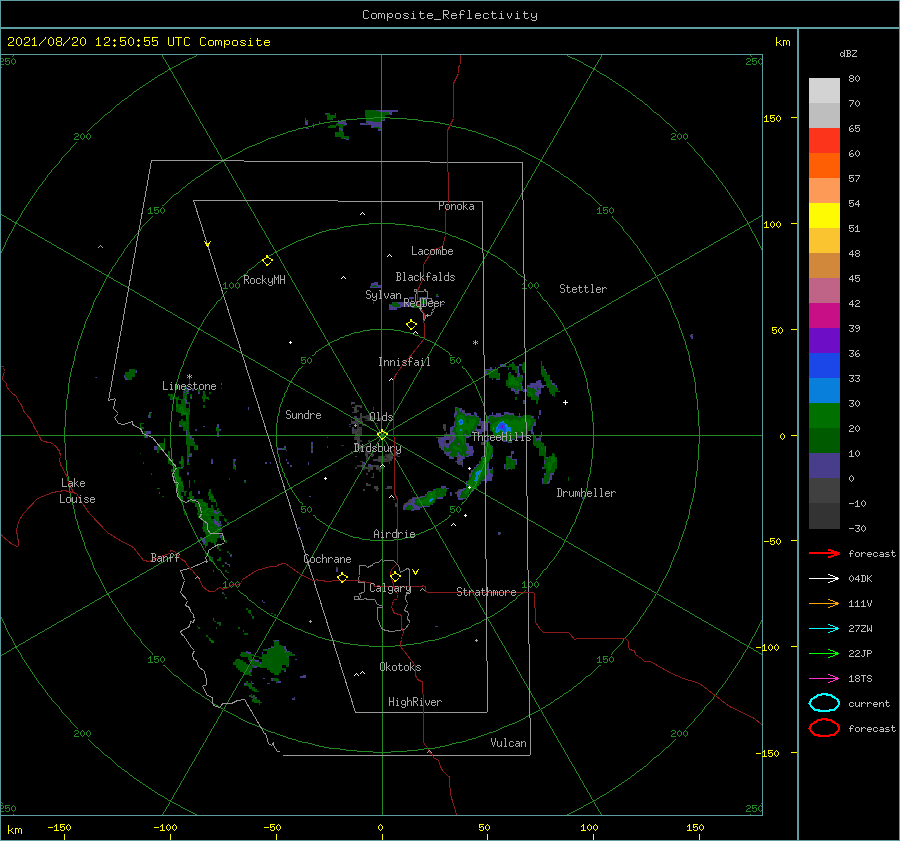Select the 36 dBZ blue swatch

[824, 365]
